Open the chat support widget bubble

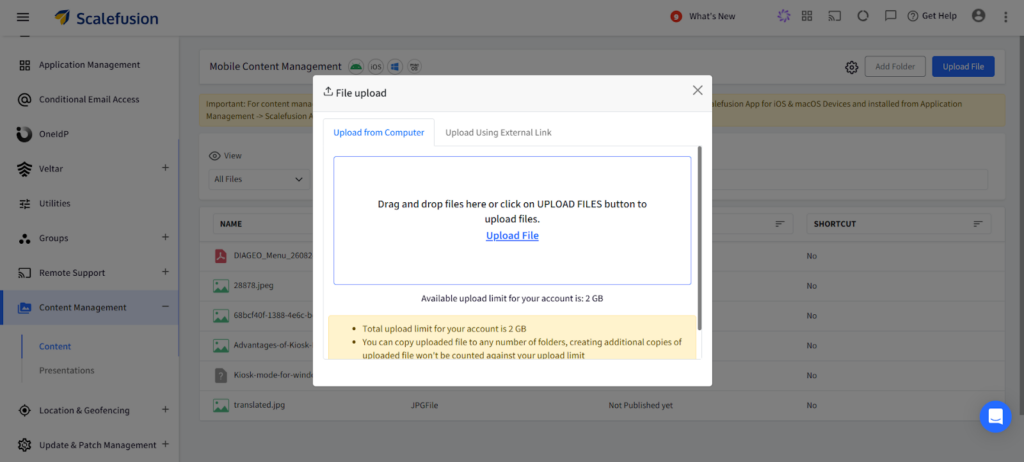pos(995,416)
